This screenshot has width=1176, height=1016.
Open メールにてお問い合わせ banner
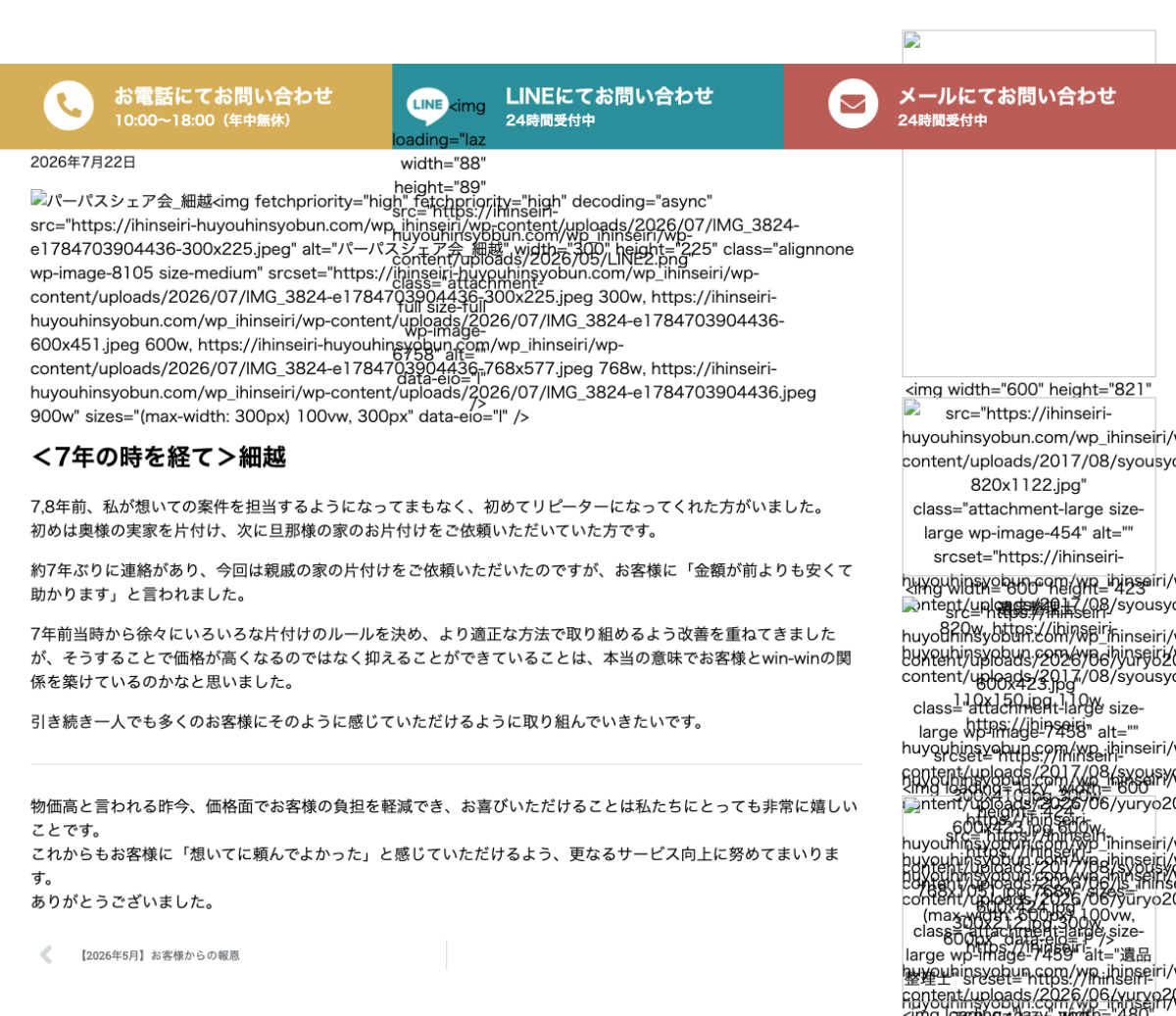pos(980,107)
